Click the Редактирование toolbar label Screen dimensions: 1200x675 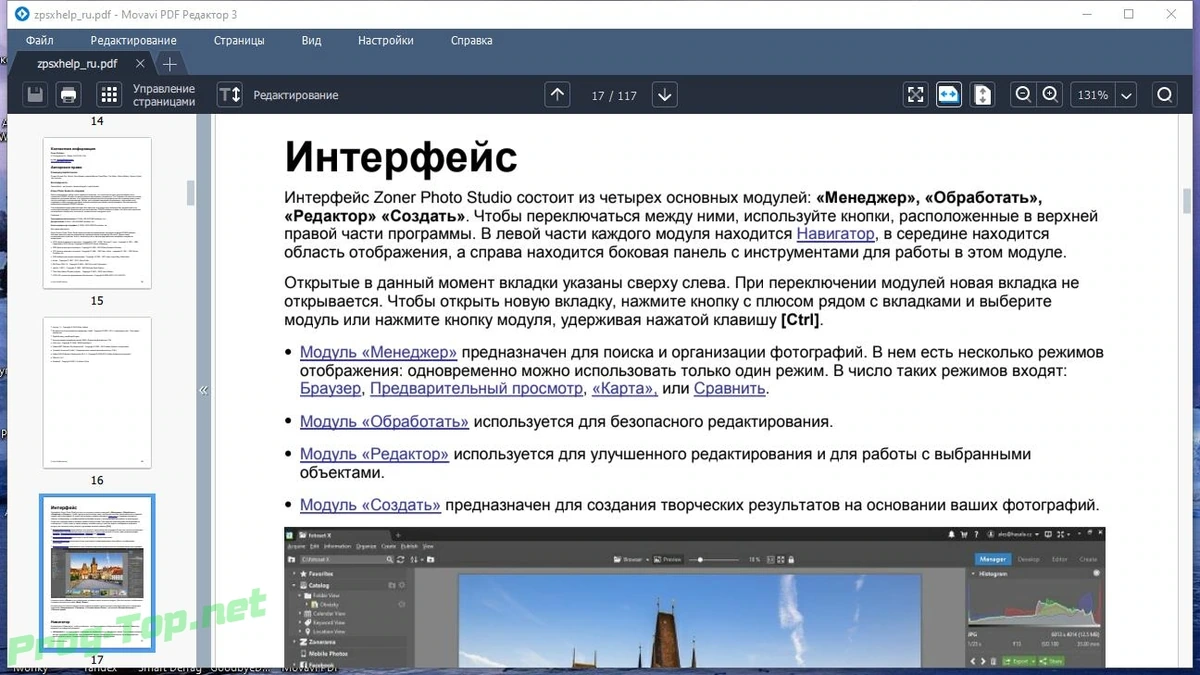point(296,95)
